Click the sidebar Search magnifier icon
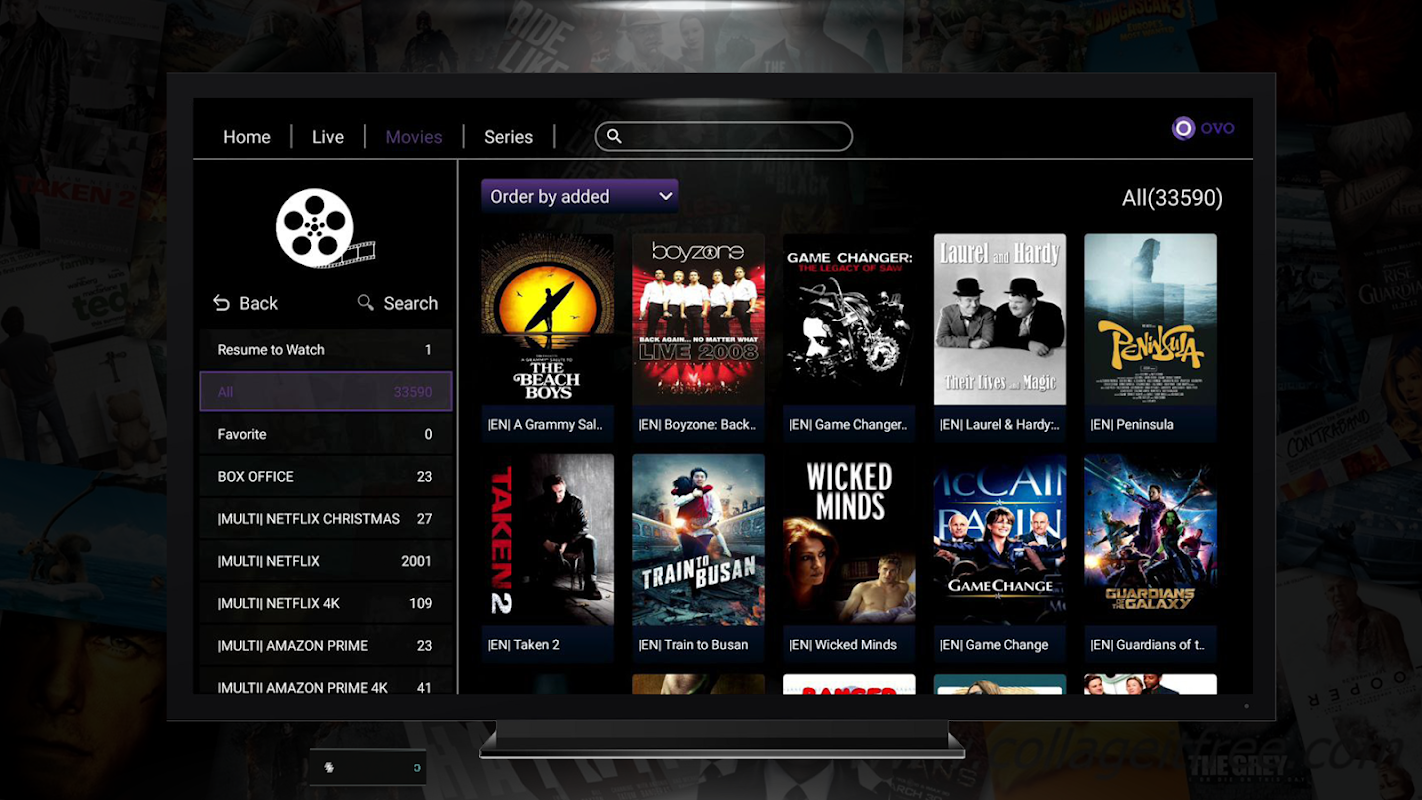Viewport: 1422px width, 800px height. pyautogui.click(x=366, y=302)
